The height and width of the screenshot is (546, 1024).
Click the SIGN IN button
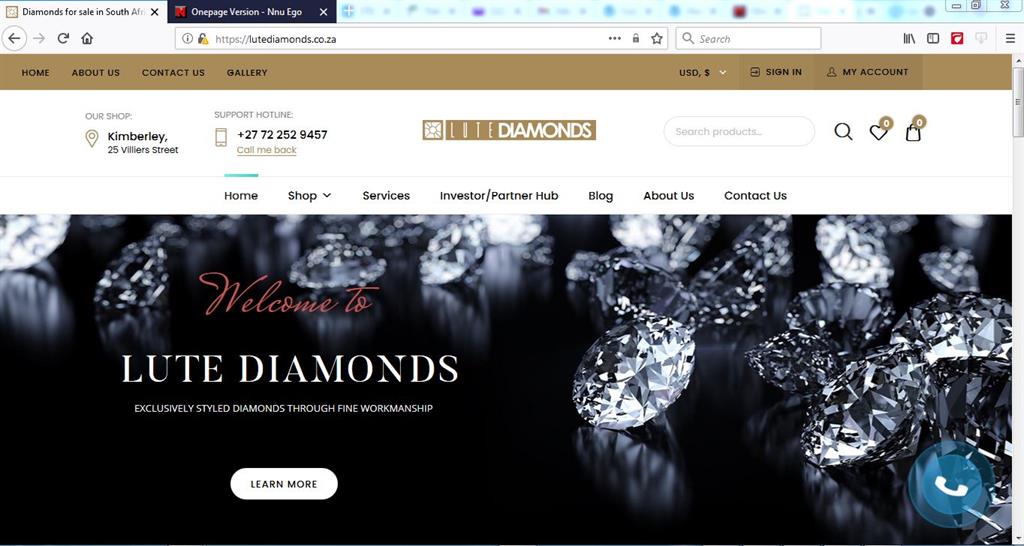[776, 72]
